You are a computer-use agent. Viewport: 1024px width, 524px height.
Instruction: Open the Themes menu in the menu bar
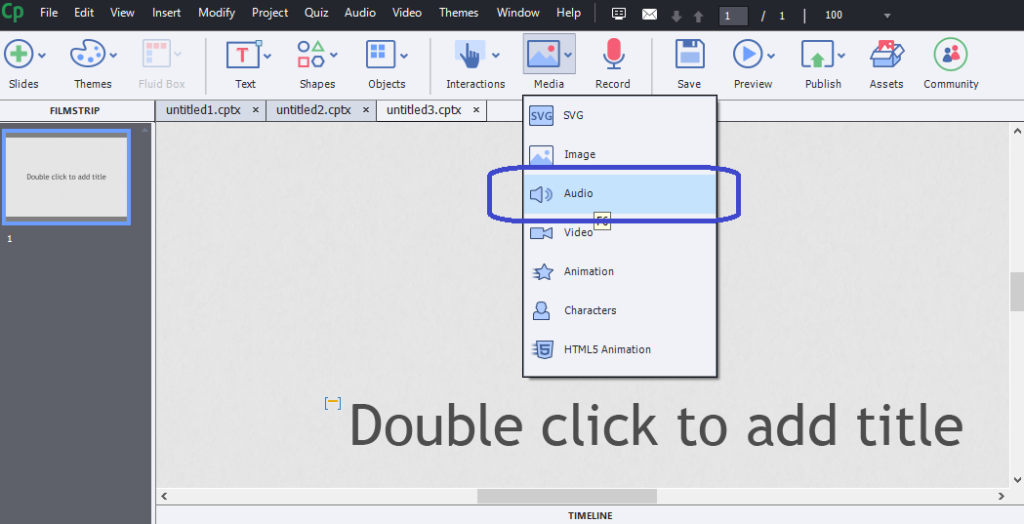458,12
